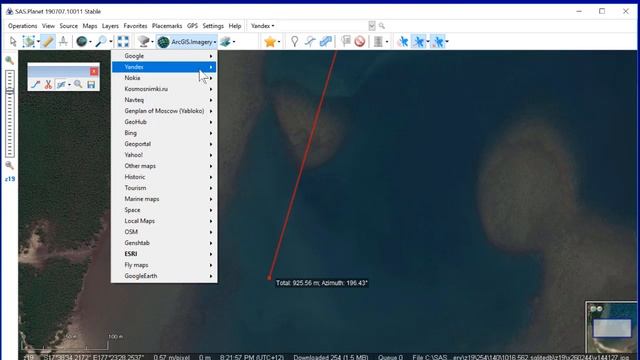This screenshot has height=360, width=640.
Task: Expand the selection tool dropdown arrow
Action: tap(38, 42)
